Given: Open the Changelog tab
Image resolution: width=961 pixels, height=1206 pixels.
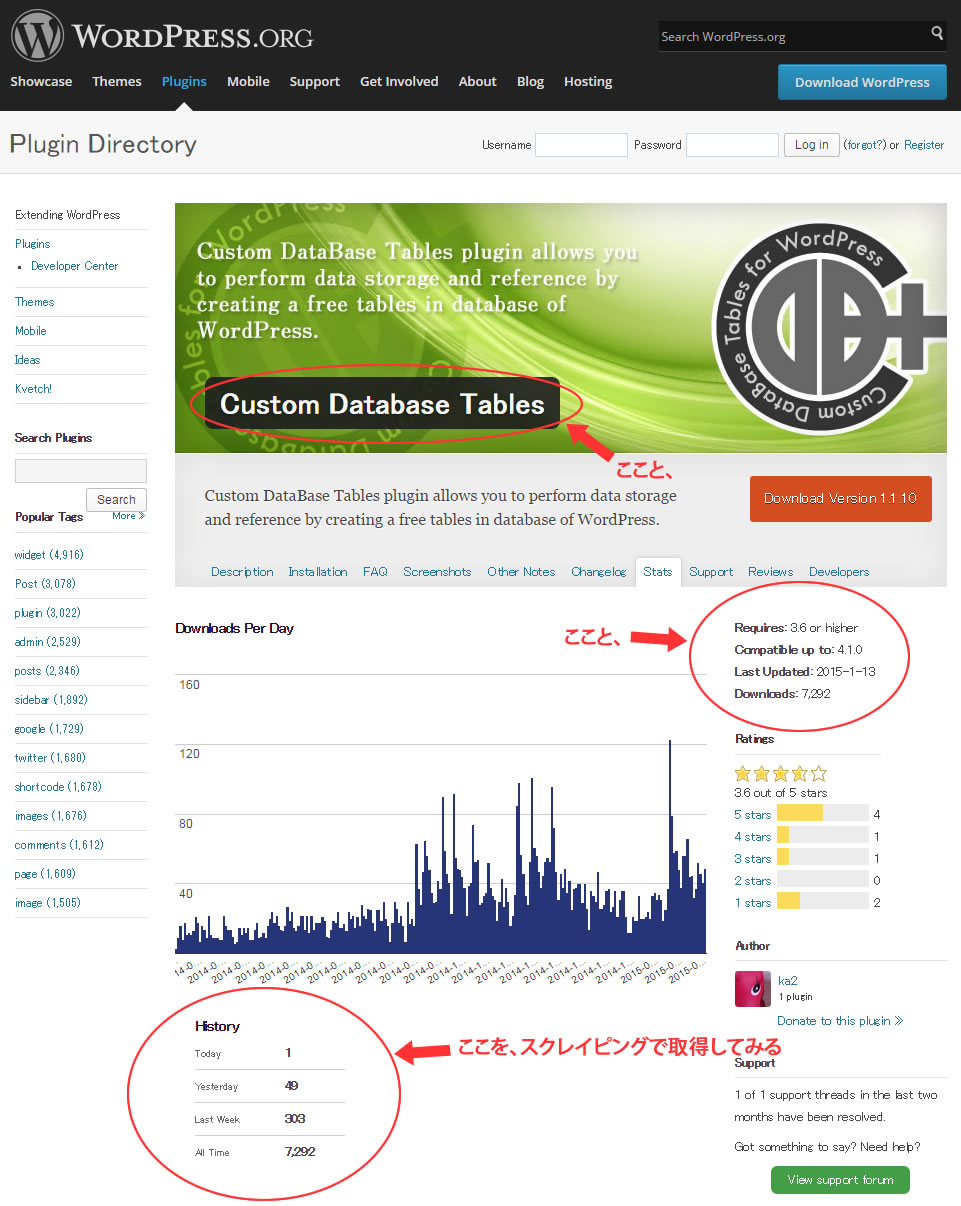Looking at the screenshot, I should coord(598,572).
